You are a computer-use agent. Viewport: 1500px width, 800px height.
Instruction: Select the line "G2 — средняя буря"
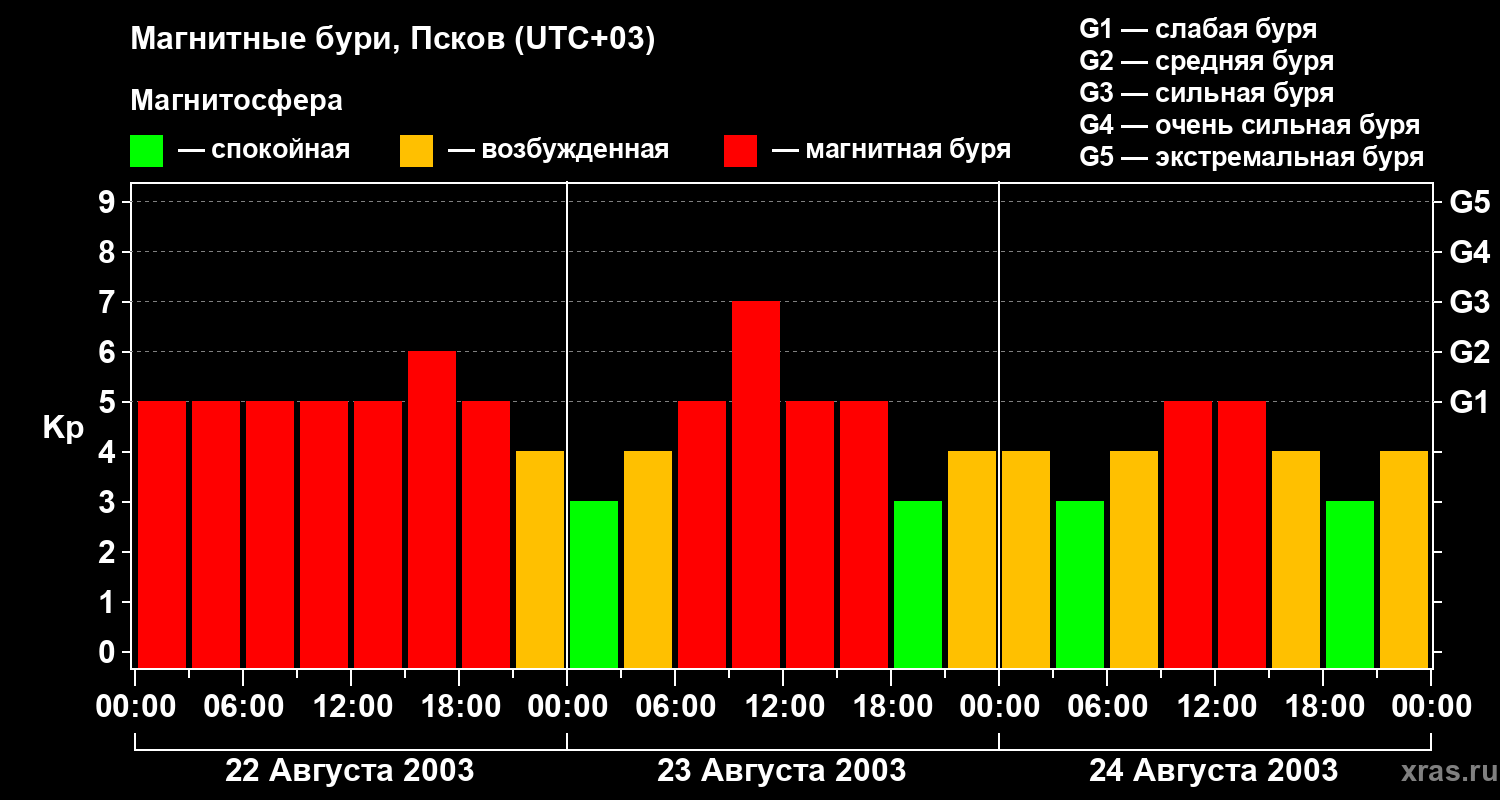[1206, 61]
